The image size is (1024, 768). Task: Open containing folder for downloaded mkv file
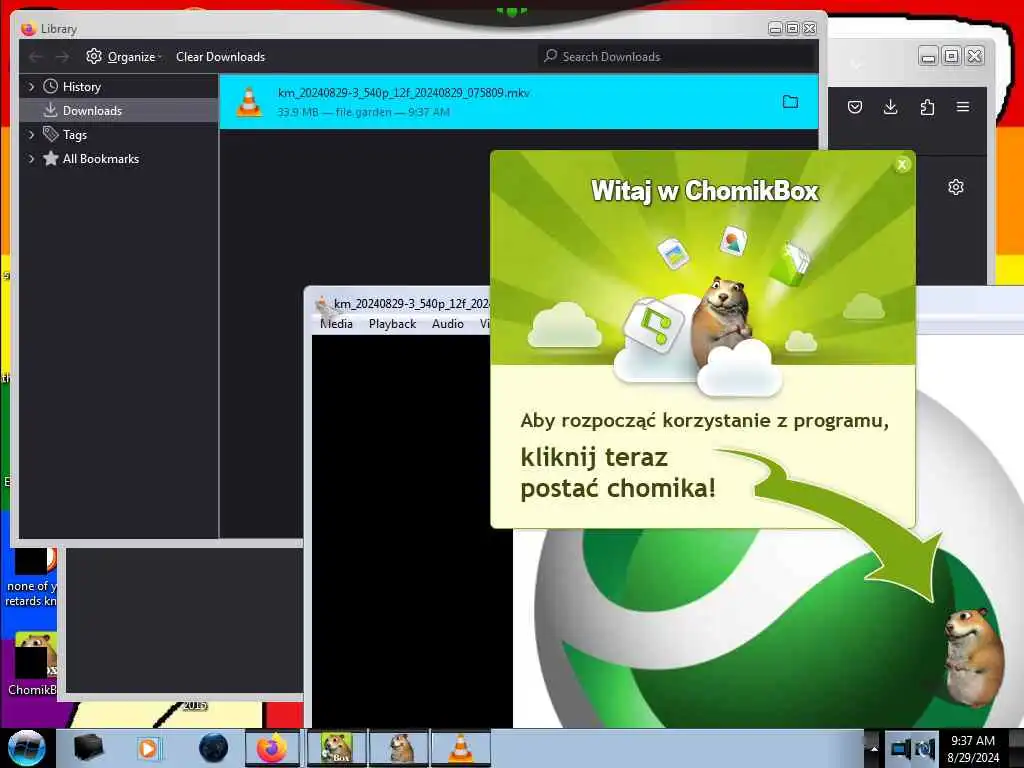click(x=790, y=102)
